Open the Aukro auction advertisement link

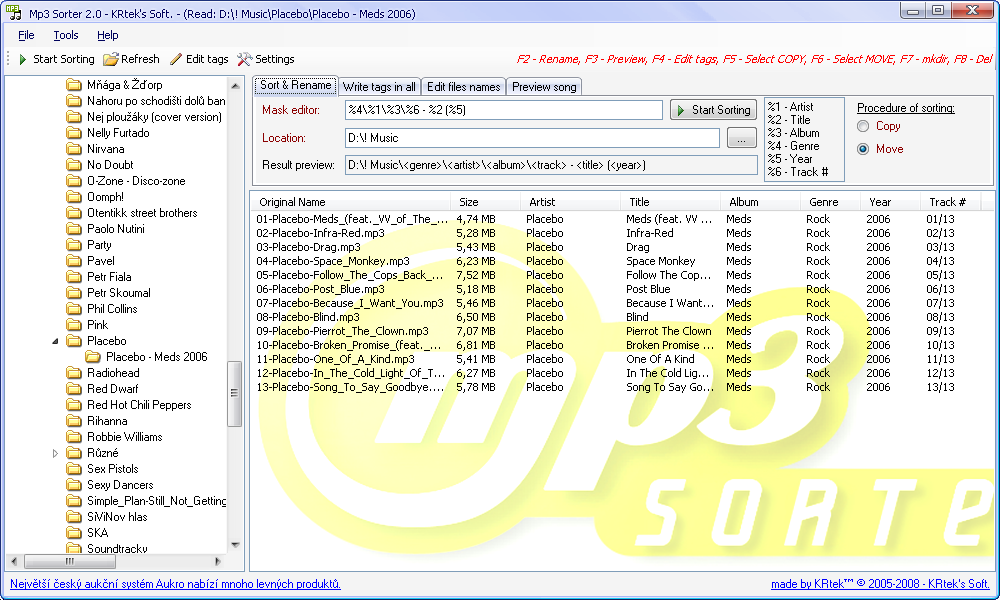175,584
